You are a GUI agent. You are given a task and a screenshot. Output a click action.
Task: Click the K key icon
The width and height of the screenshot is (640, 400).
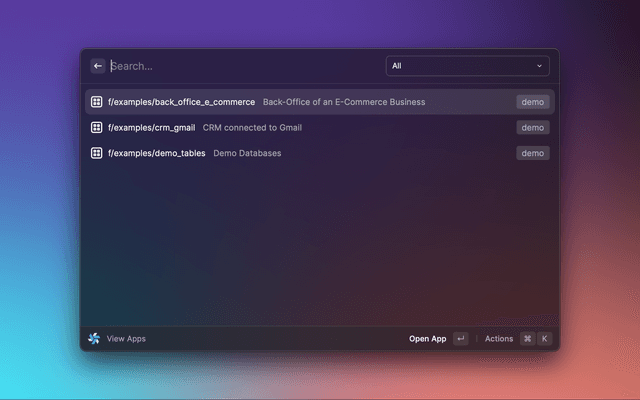(x=545, y=339)
